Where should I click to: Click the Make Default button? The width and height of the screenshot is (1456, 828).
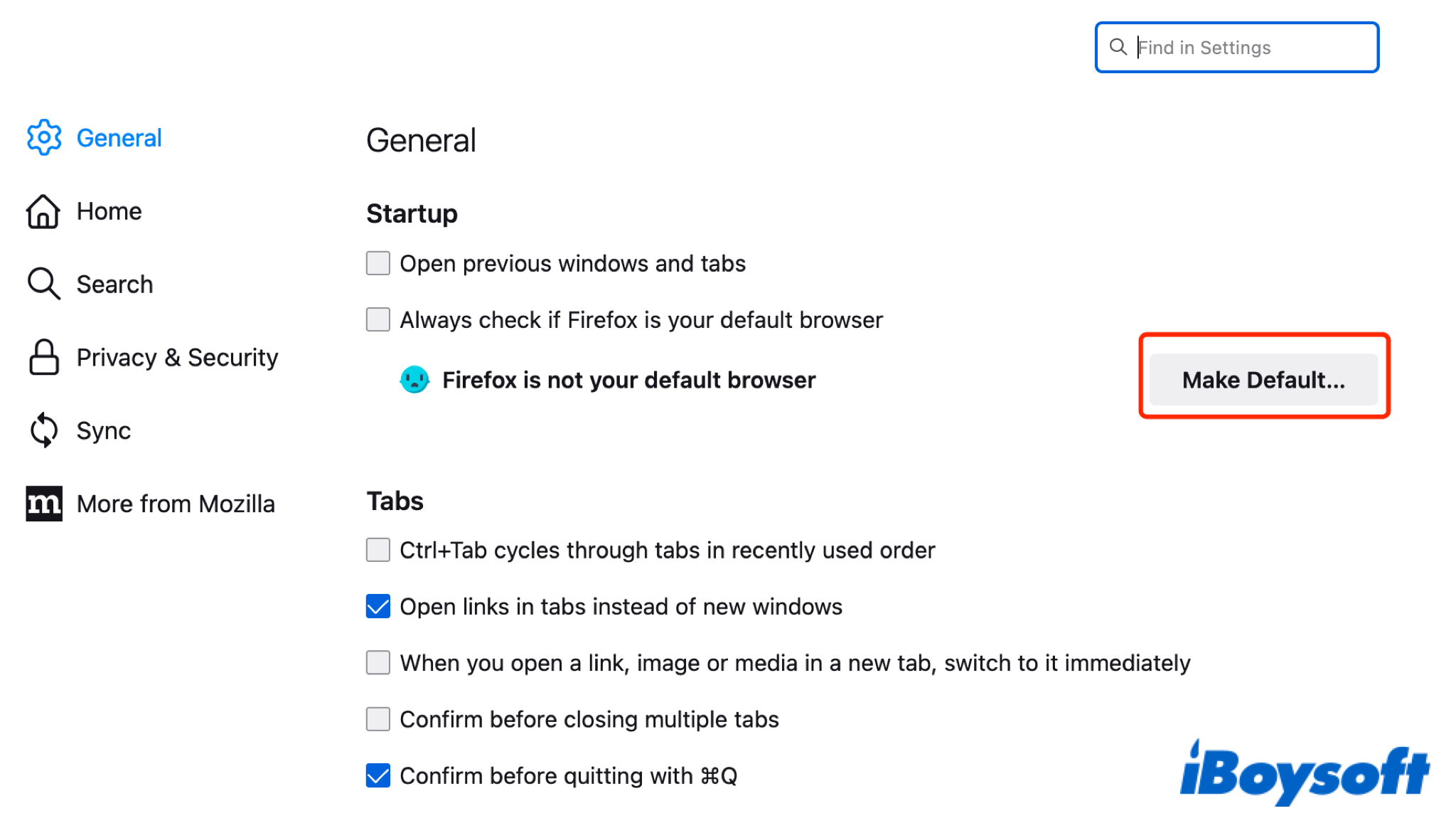click(1263, 380)
